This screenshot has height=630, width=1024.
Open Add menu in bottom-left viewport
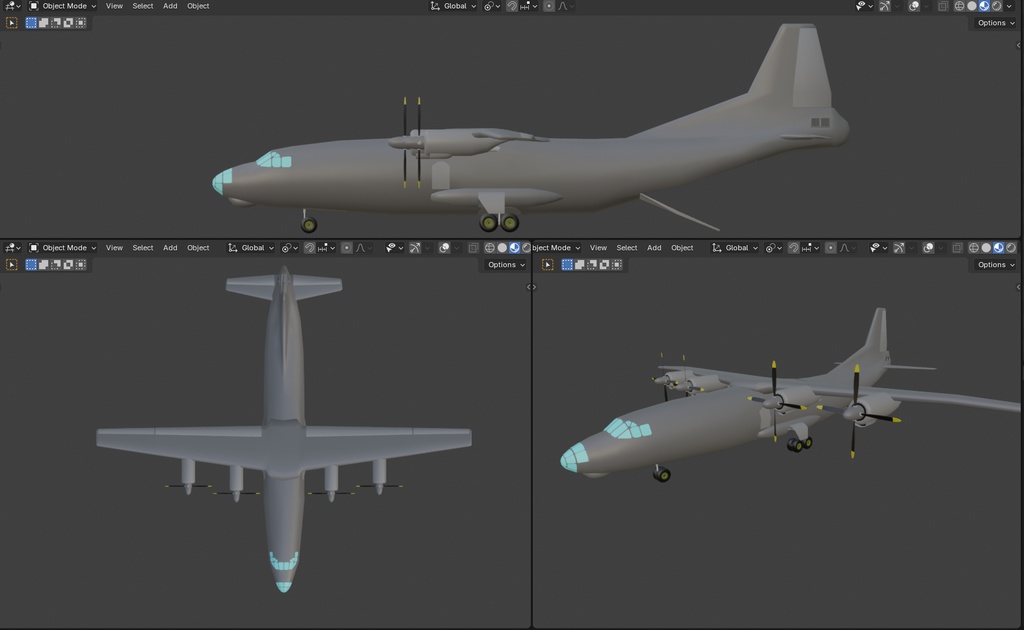(x=170, y=247)
